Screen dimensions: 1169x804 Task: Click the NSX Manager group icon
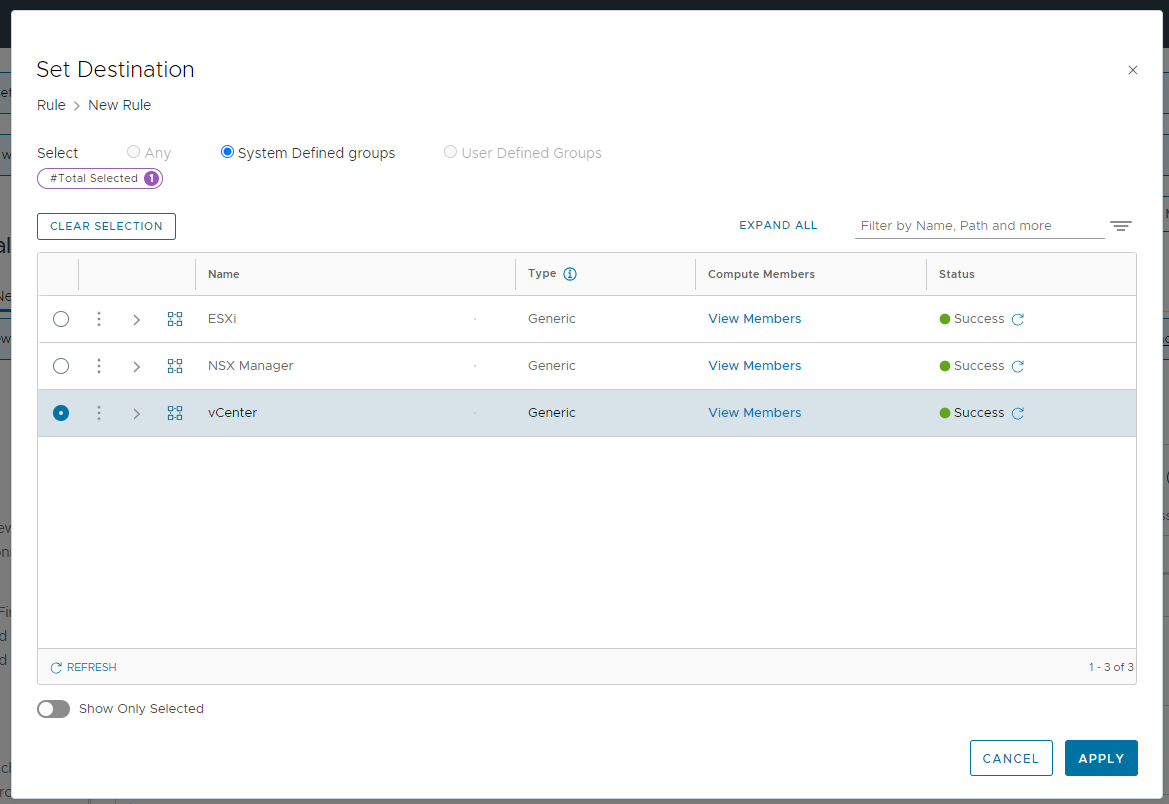point(175,366)
